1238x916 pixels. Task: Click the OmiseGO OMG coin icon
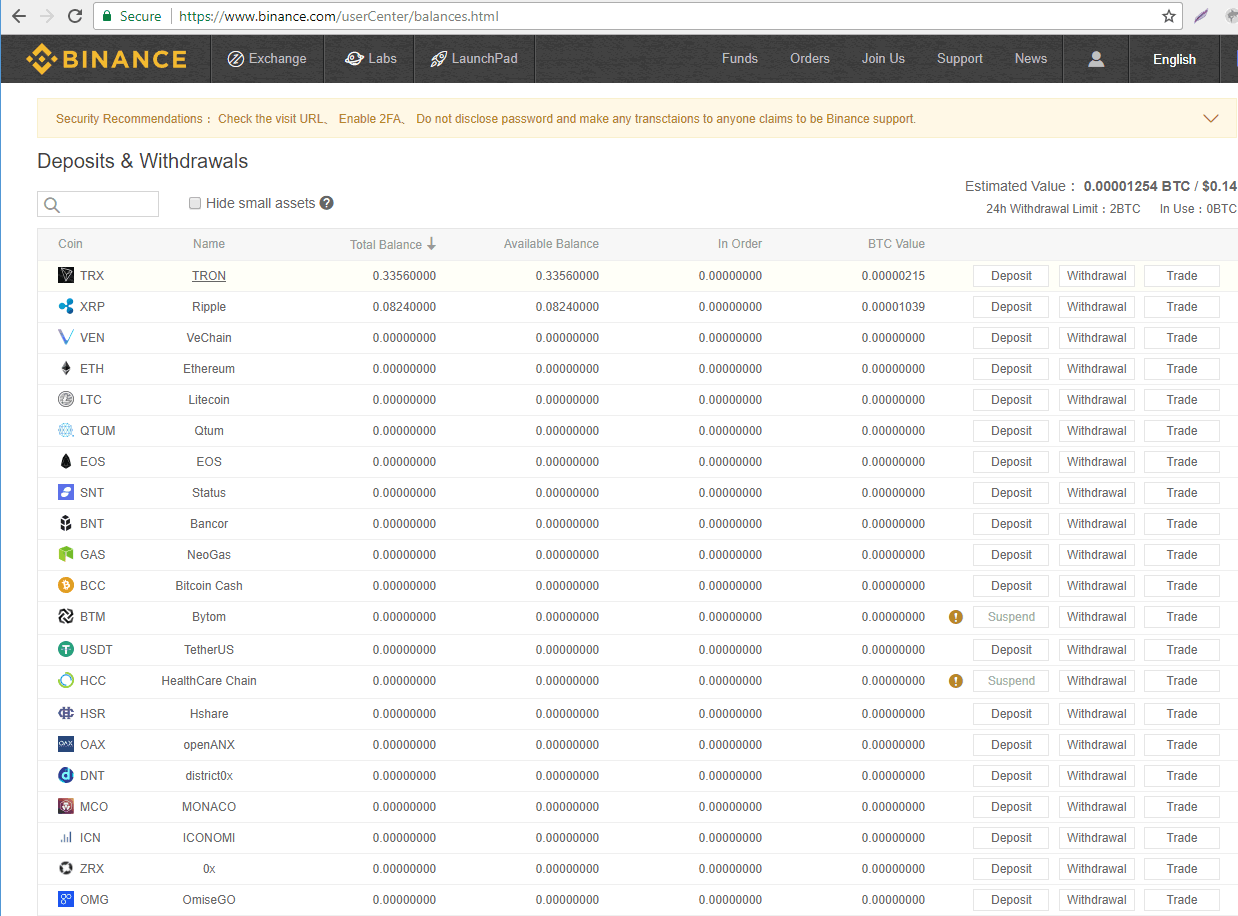point(66,900)
